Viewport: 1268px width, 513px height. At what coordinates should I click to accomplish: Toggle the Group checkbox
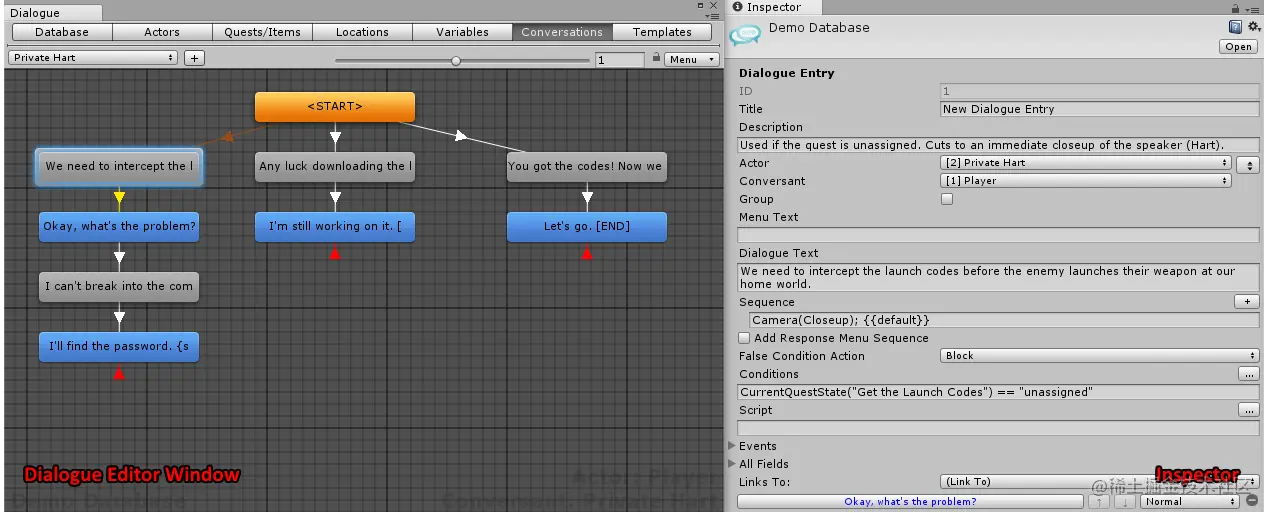947,199
